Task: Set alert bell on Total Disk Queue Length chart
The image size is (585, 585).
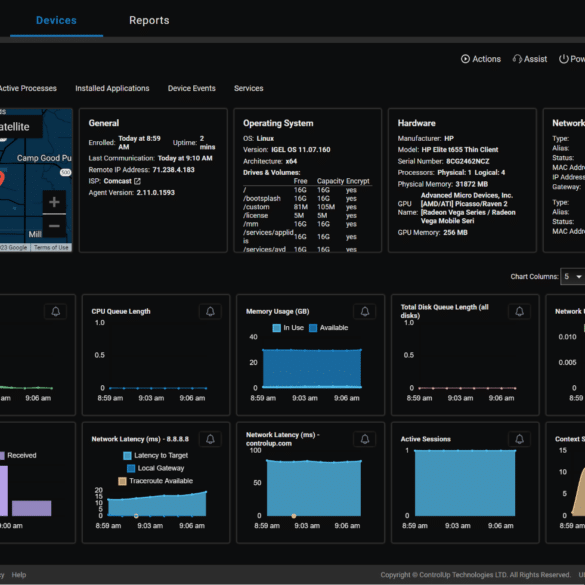Action: pos(519,312)
